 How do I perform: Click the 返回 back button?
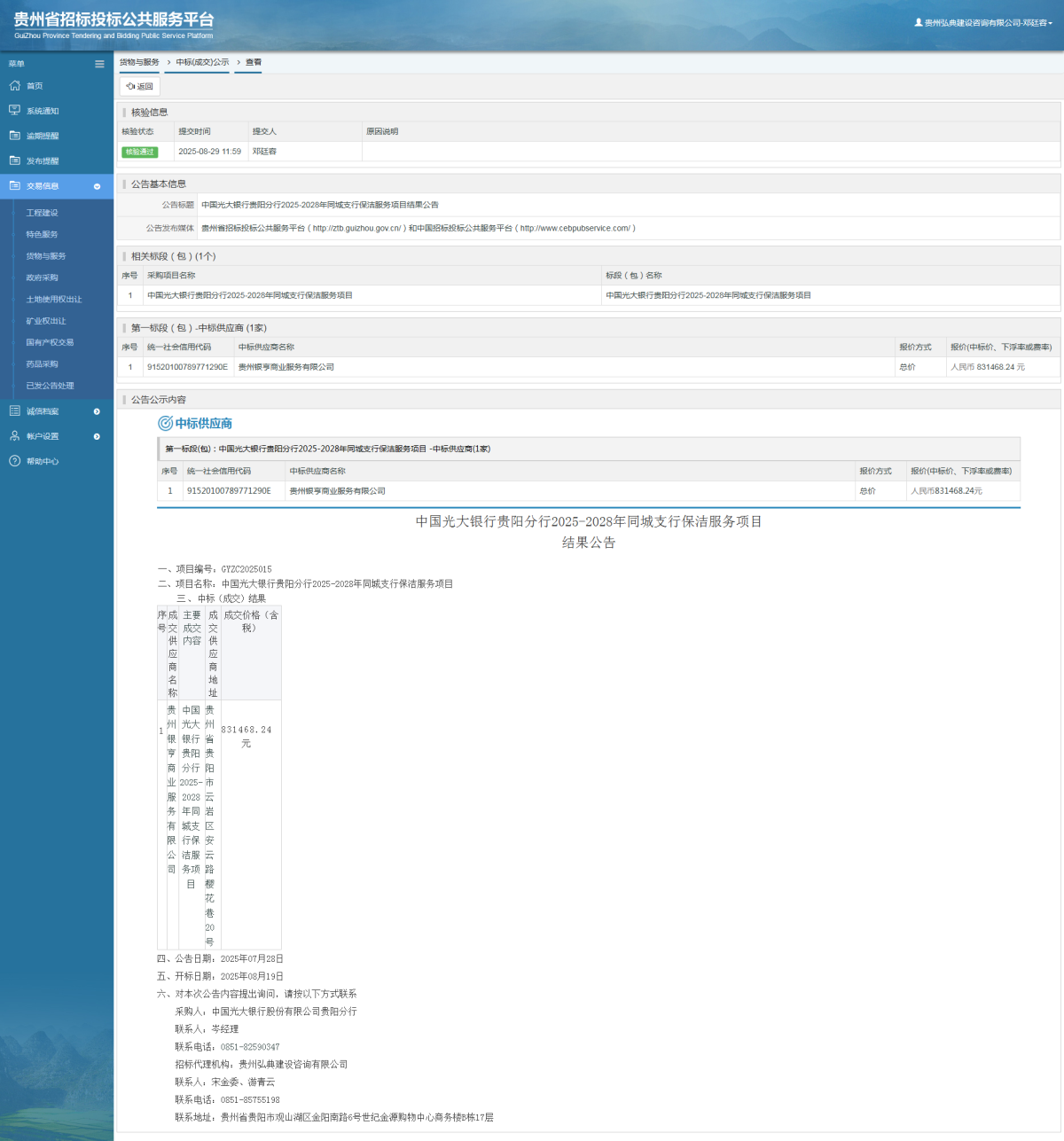tap(140, 87)
